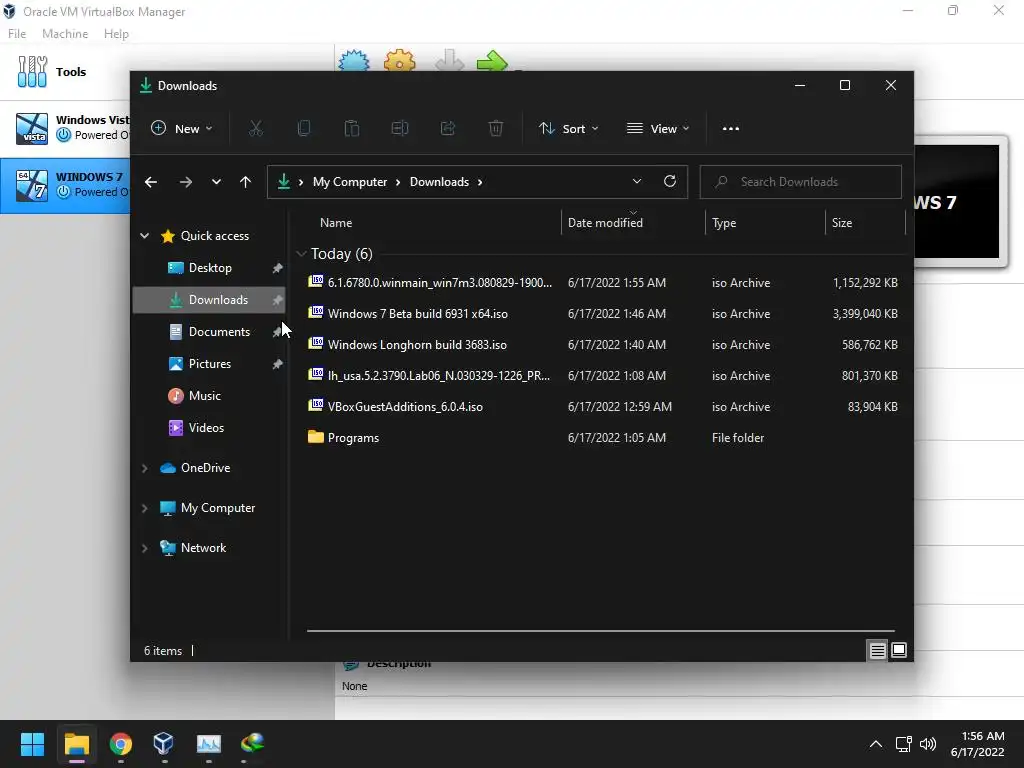
Task: Click VirtualBox New blue starburst icon
Action: pos(354,61)
